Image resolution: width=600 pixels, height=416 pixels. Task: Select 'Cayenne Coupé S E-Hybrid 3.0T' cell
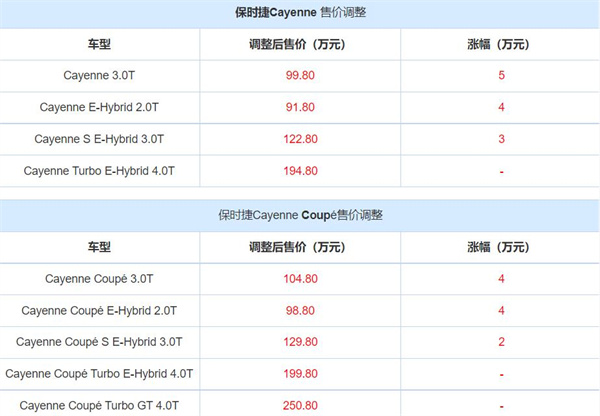click(x=99, y=342)
